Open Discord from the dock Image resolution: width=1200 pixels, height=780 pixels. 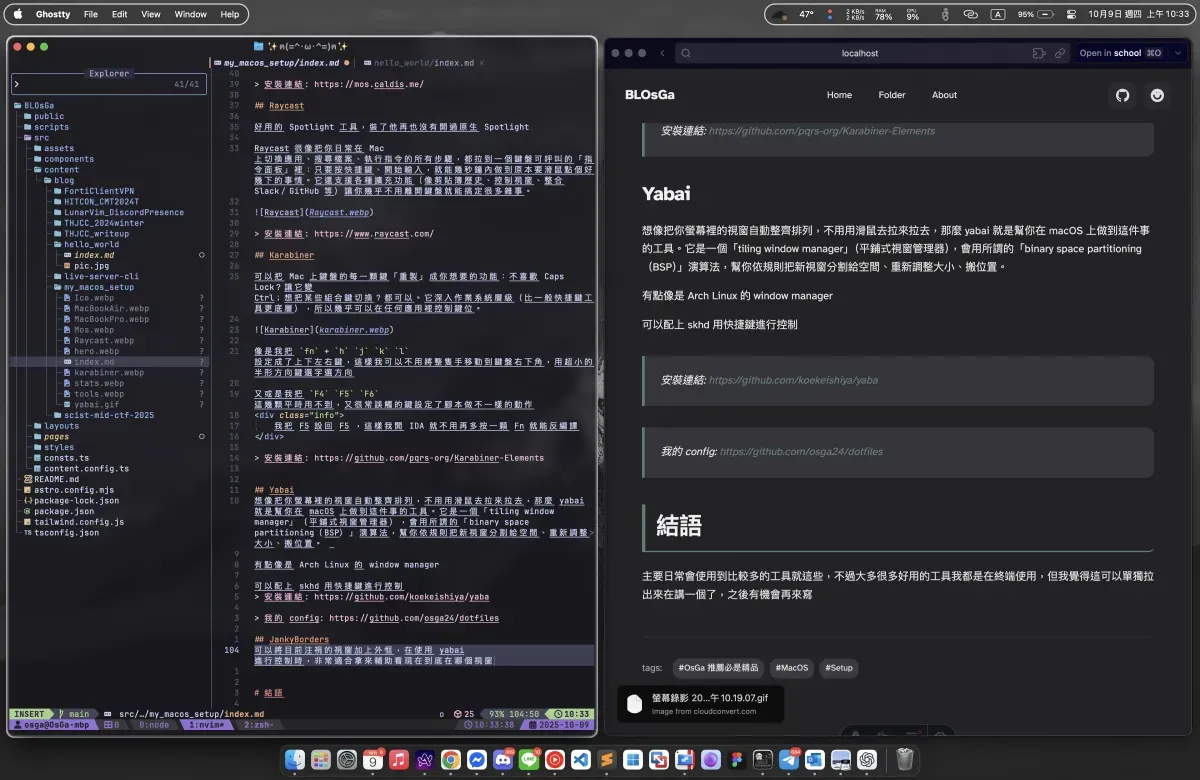coord(503,761)
